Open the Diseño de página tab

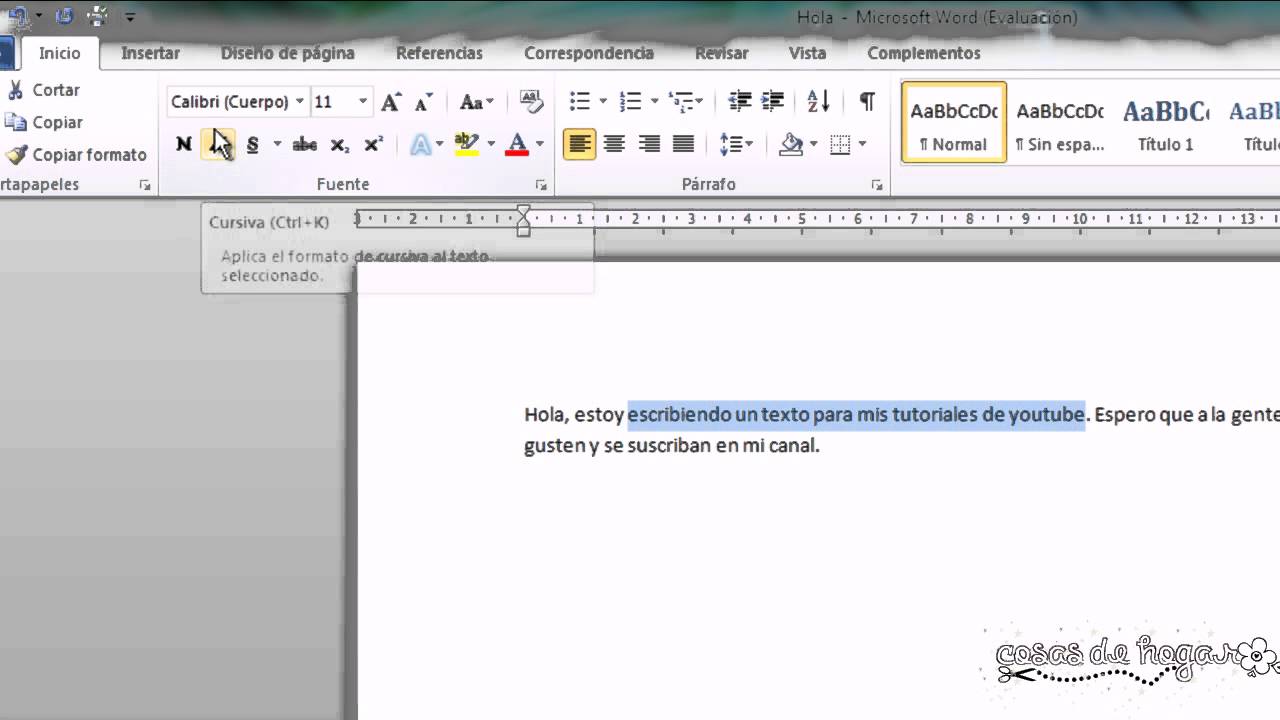(x=287, y=53)
